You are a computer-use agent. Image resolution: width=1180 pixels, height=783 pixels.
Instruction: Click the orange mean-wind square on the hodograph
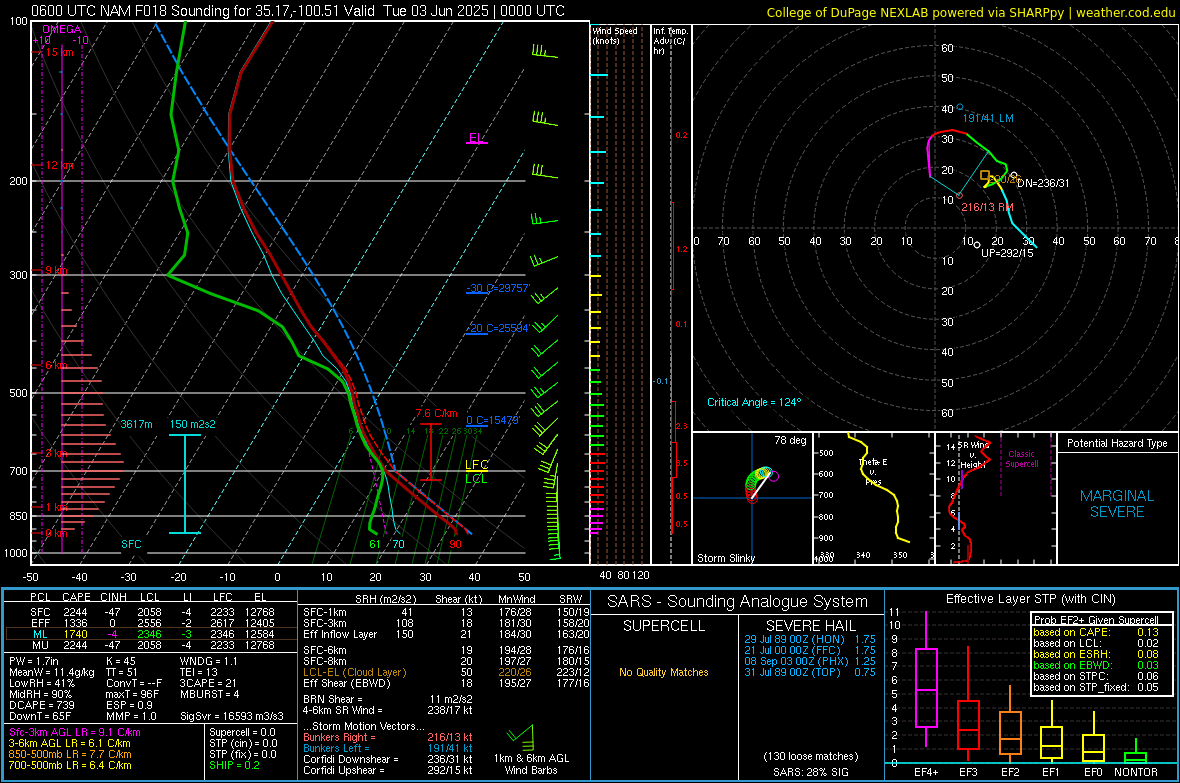pos(985,175)
